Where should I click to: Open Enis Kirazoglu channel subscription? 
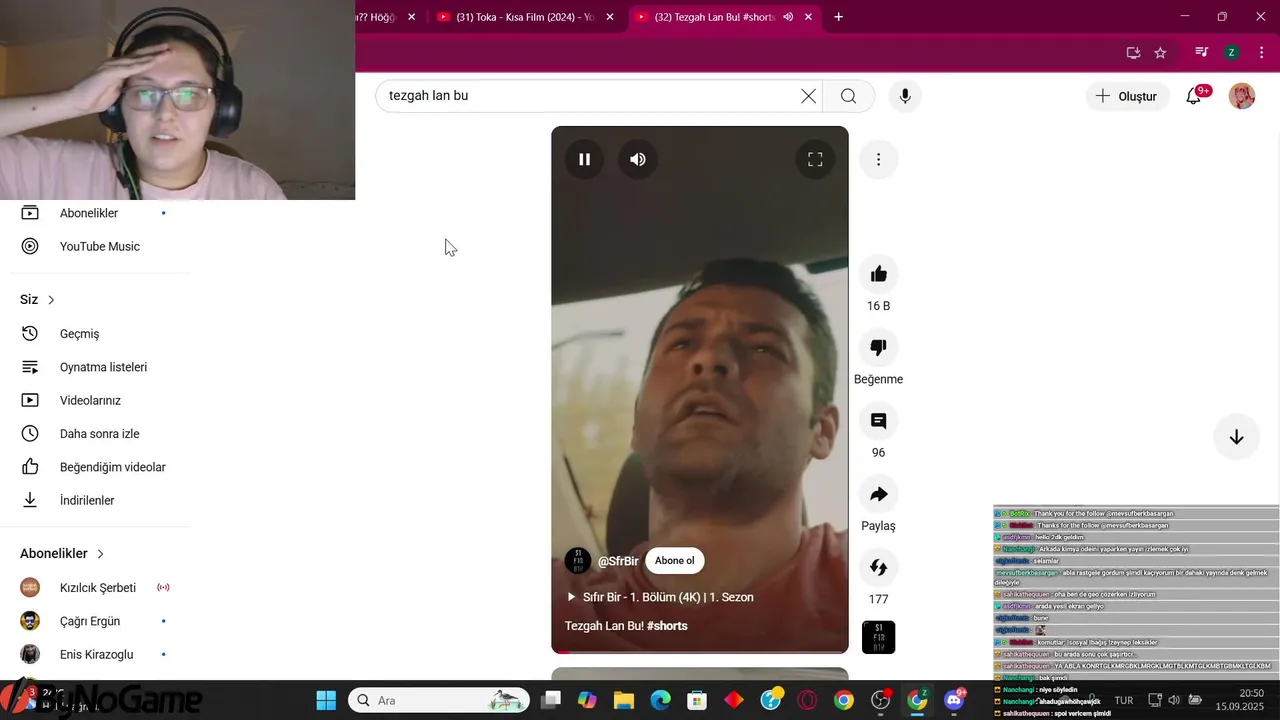(95, 654)
